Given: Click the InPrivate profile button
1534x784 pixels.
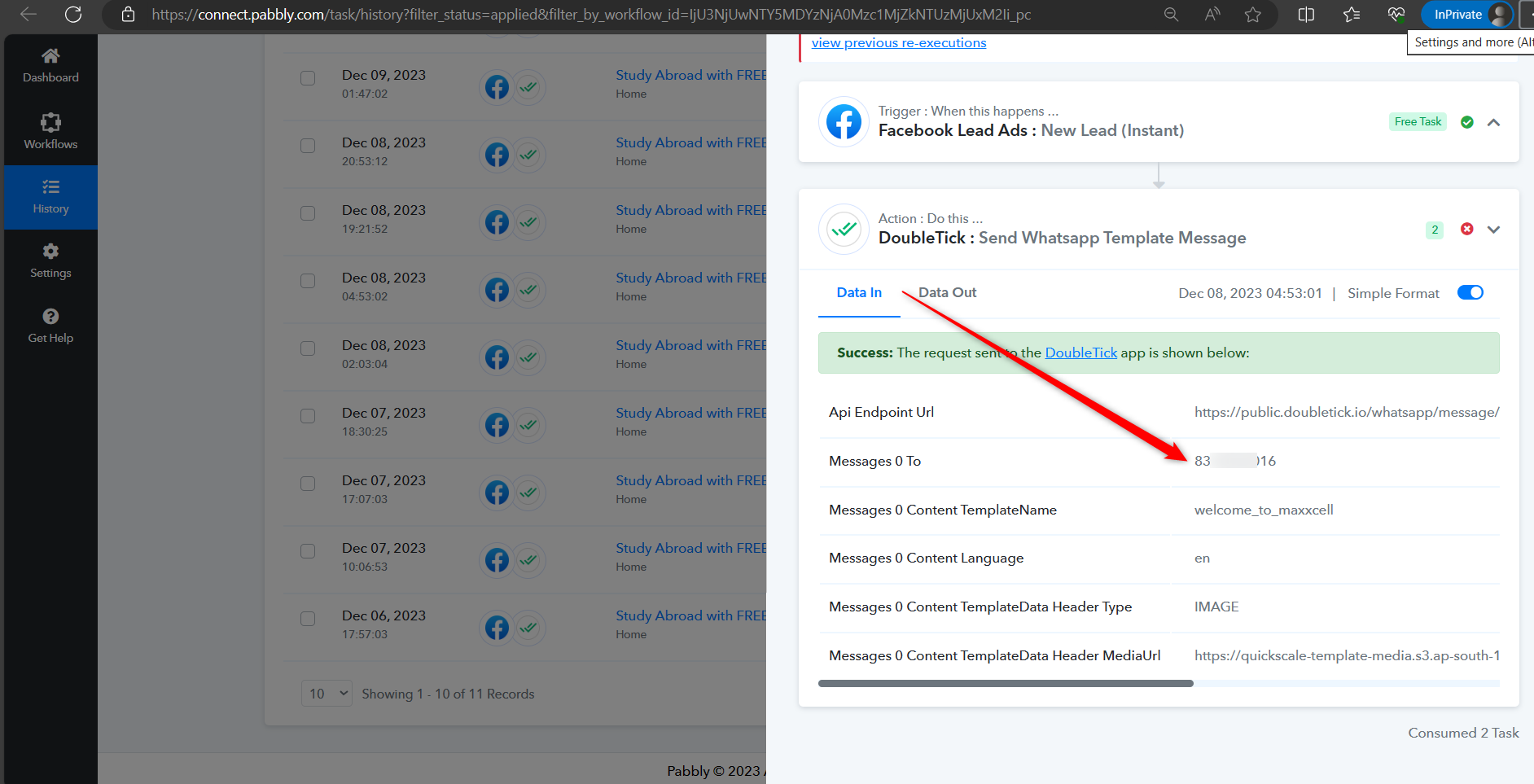Looking at the screenshot, I should click(x=1467, y=15).
